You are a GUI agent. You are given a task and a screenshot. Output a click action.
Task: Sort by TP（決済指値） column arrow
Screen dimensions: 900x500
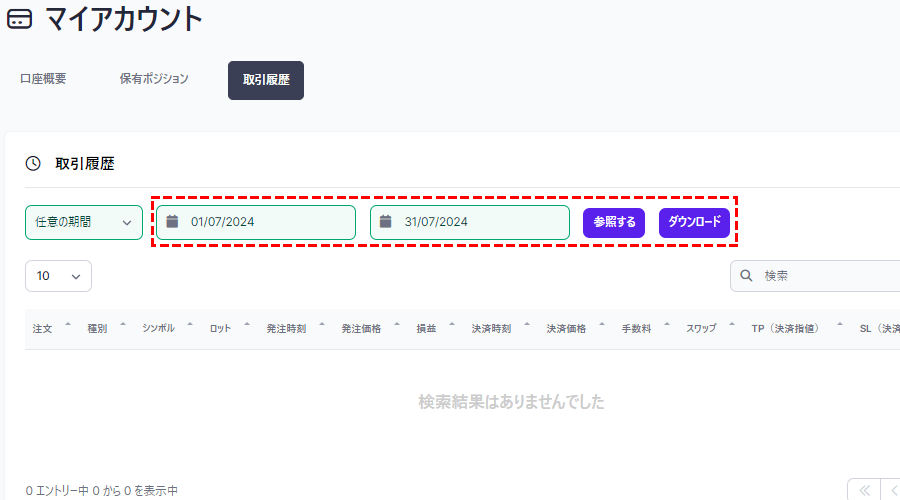click(x=840, y=325)
